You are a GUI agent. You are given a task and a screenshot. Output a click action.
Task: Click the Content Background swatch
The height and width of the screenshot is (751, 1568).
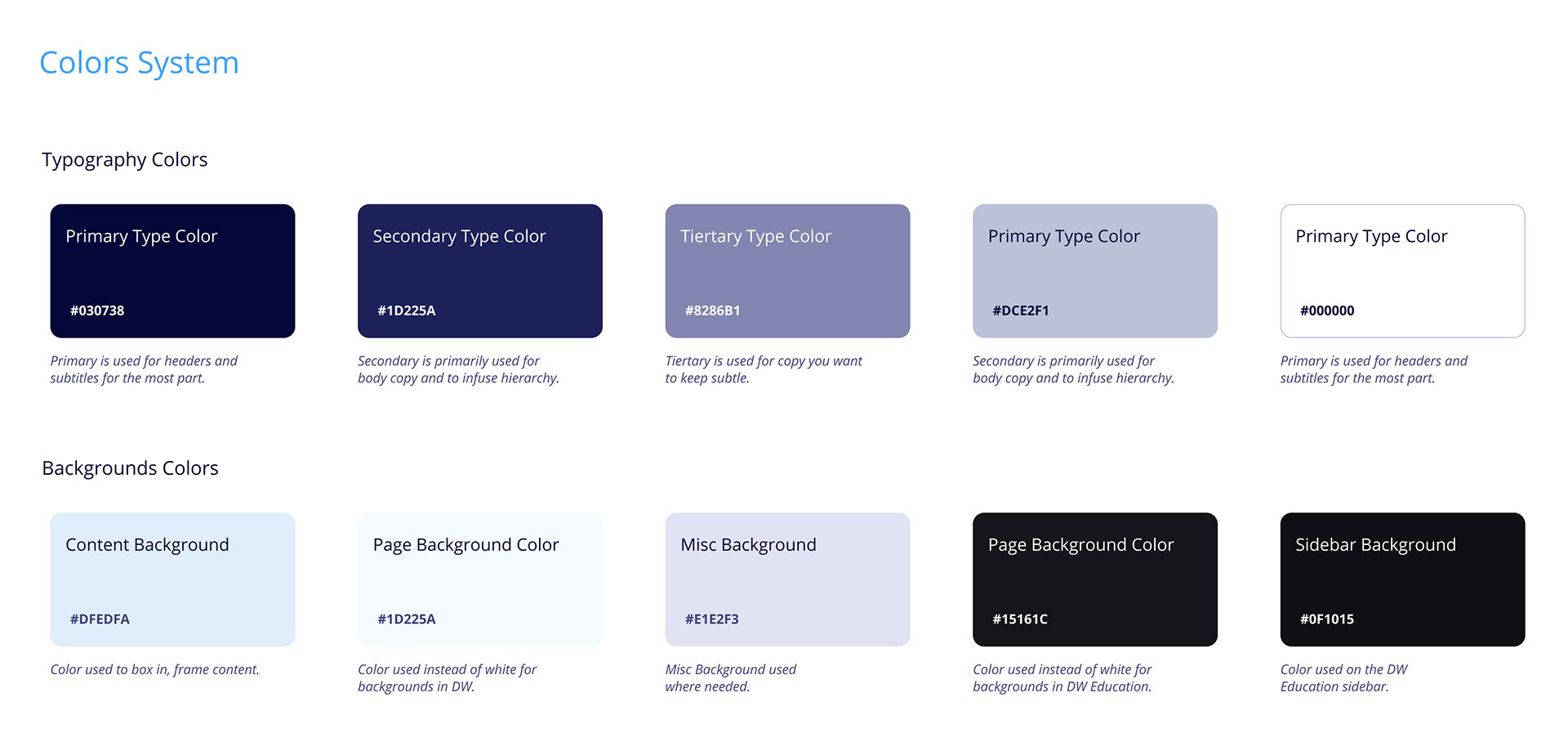[172, 579]
